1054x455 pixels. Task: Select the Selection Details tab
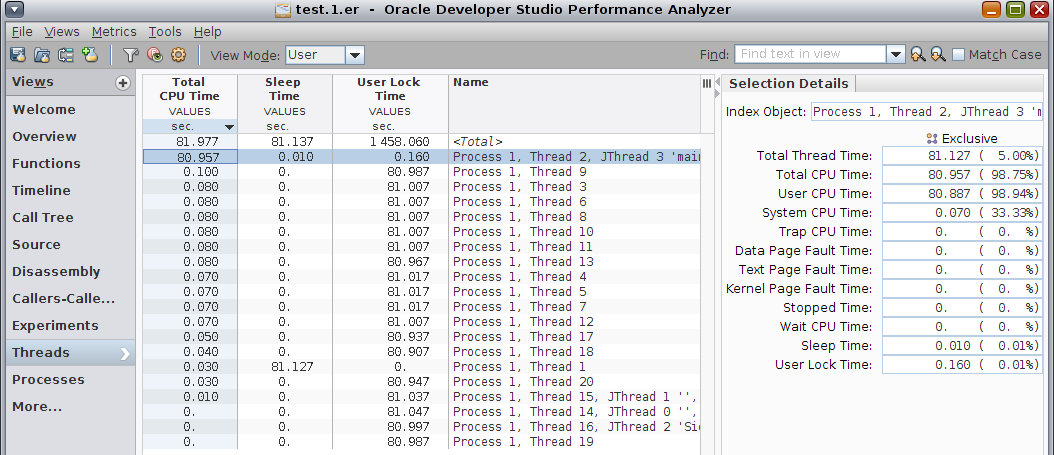point(788,83)
